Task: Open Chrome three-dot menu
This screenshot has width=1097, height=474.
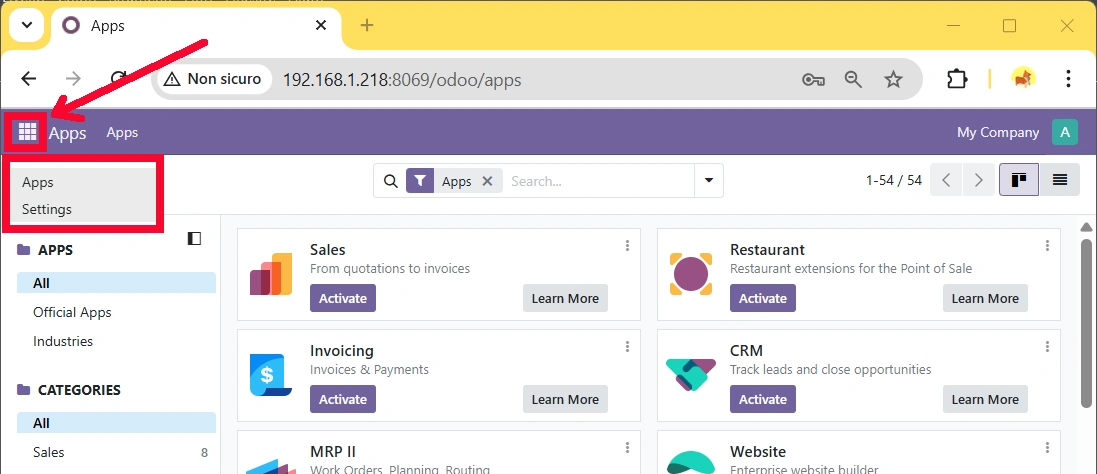Action: point(1068,78)
